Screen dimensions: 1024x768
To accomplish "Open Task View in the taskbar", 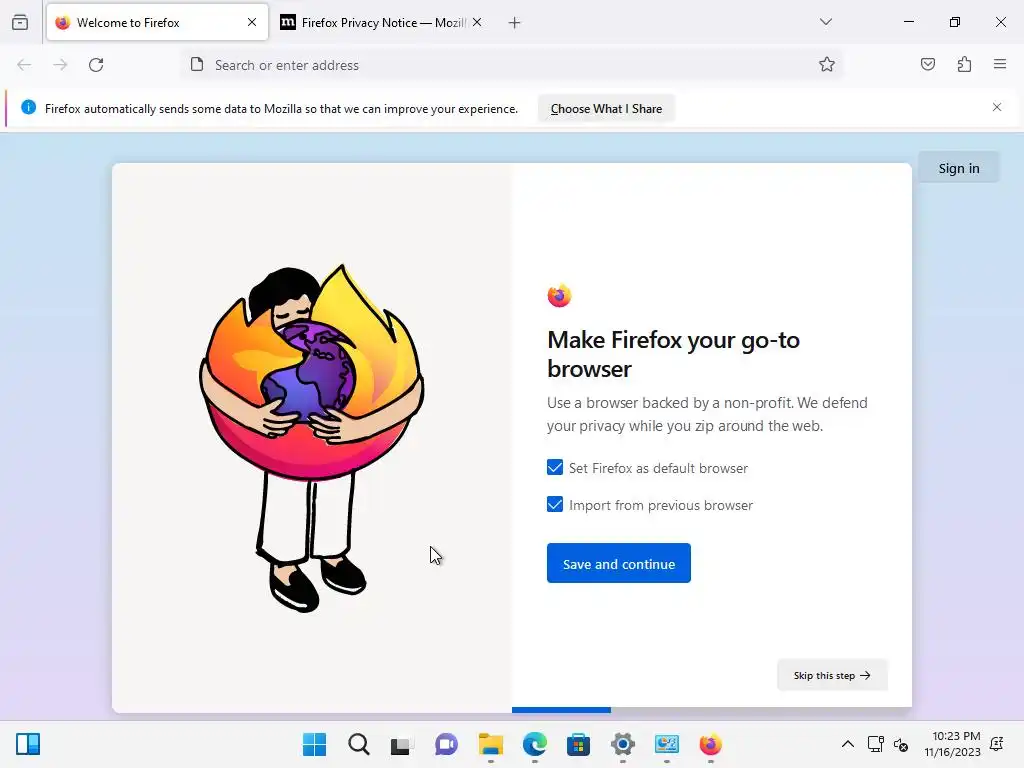I will click(402, 744).
